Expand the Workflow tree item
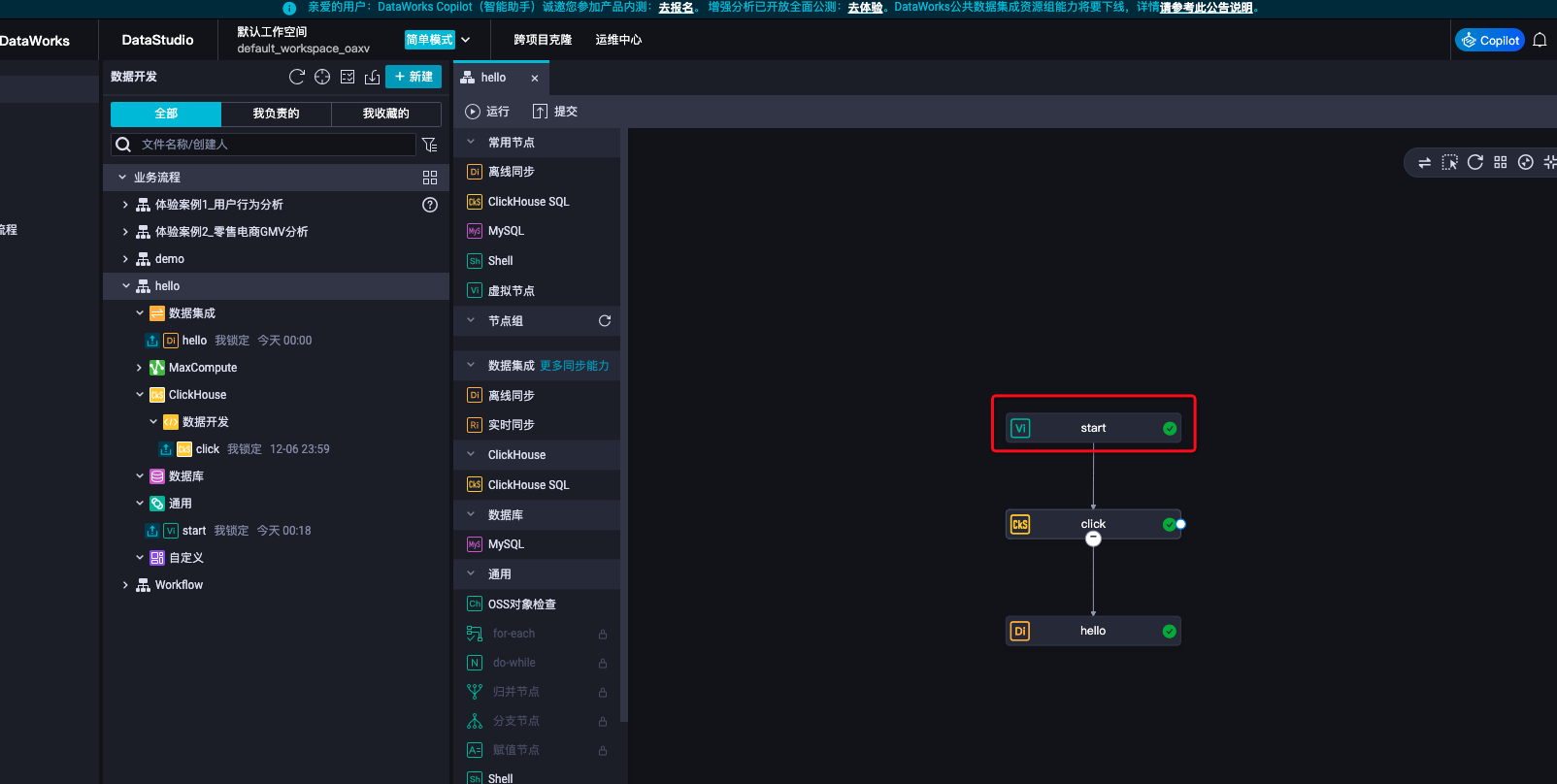The width and height of the screenshot is (1557, 784). [125, 585]
